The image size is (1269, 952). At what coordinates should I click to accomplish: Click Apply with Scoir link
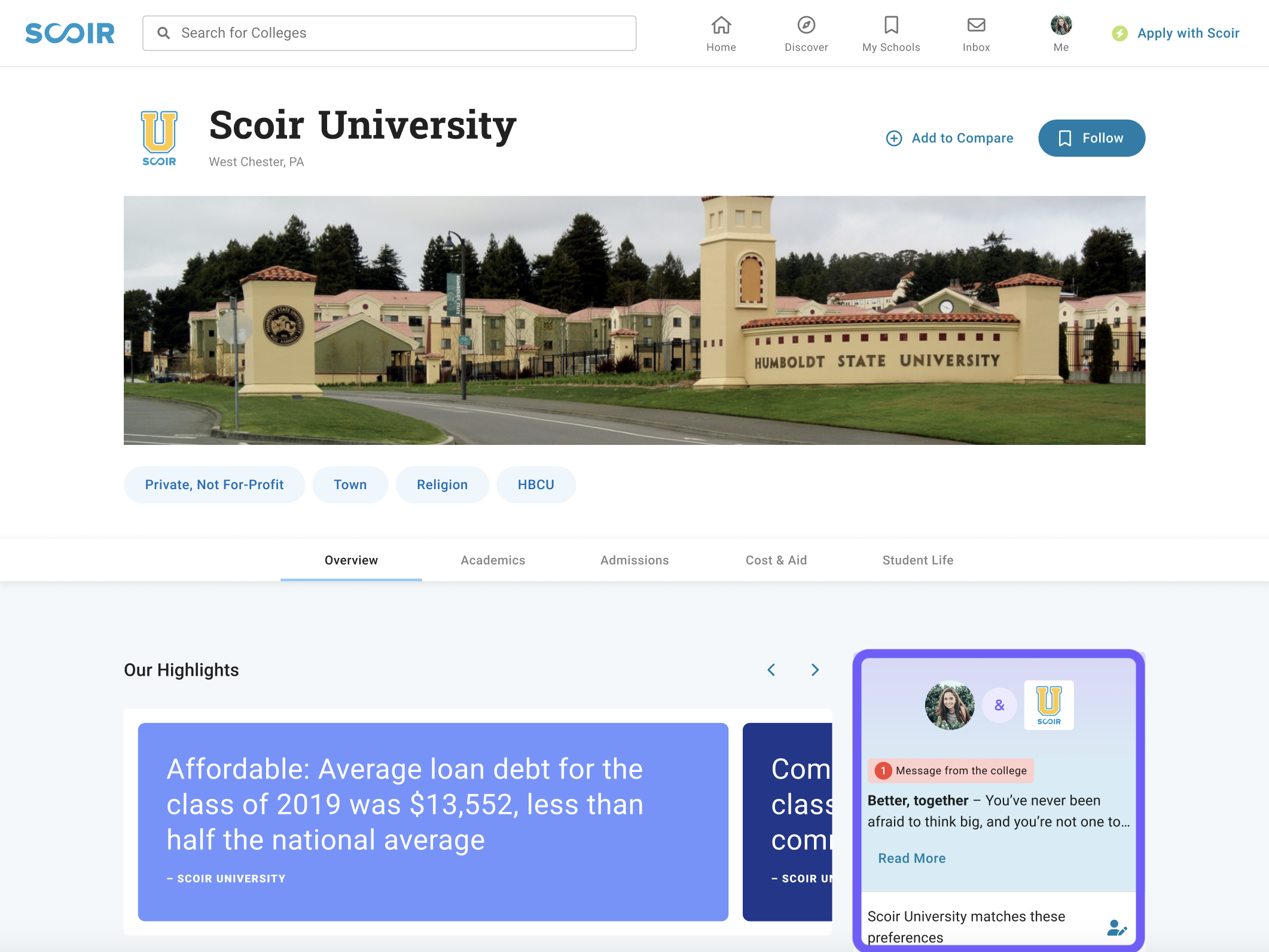(x=1188, y=33)
